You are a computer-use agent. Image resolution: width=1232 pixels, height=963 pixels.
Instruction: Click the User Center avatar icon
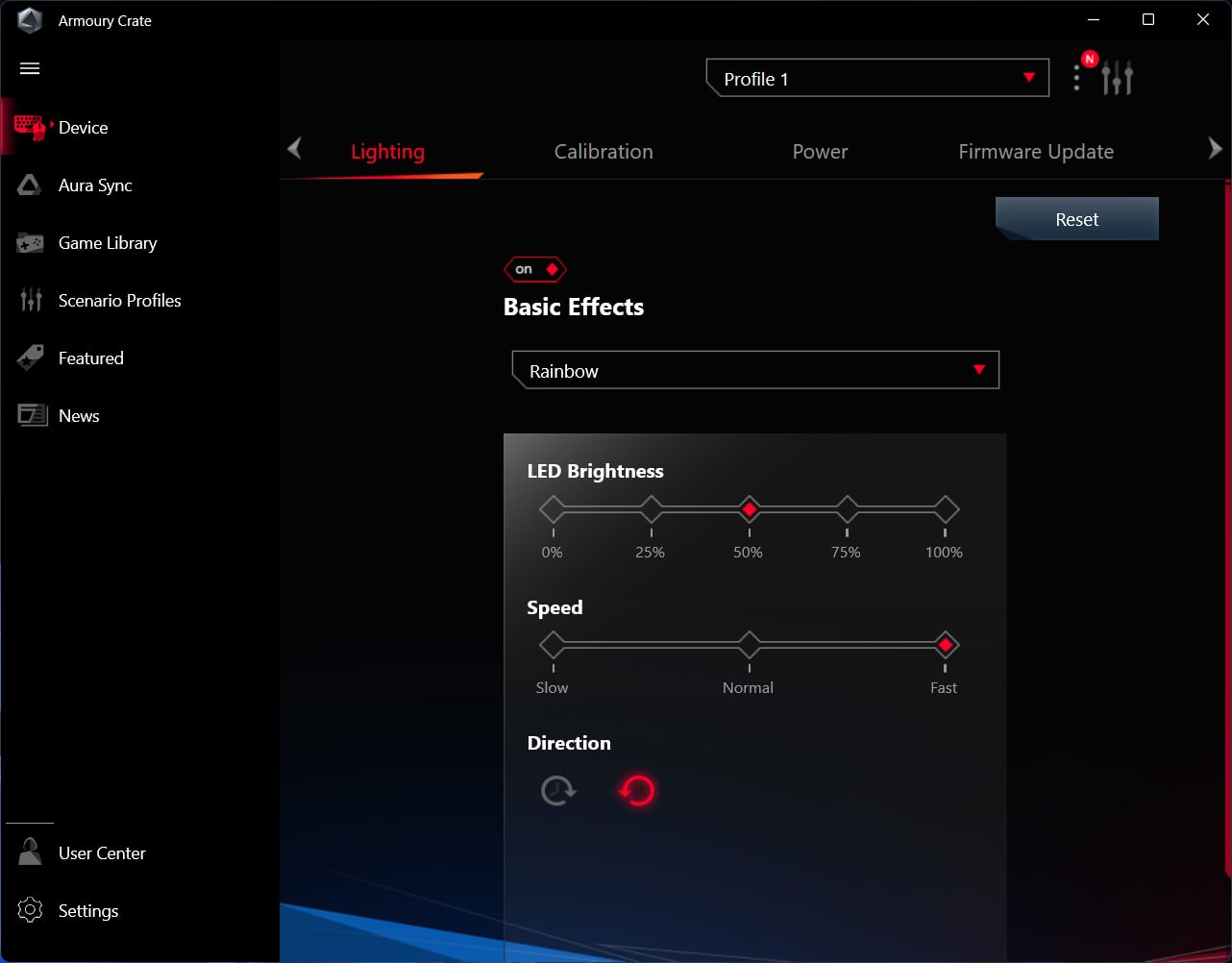click(31, 852)
